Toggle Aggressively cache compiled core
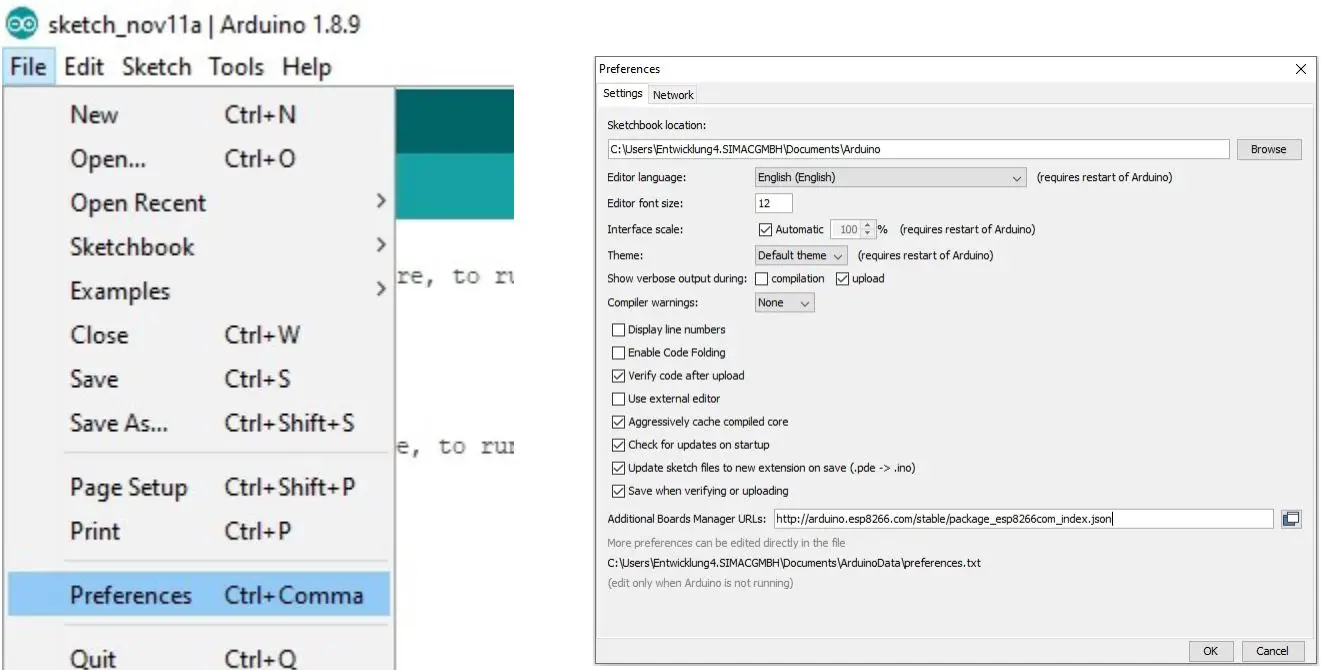 tap(618, 422)
